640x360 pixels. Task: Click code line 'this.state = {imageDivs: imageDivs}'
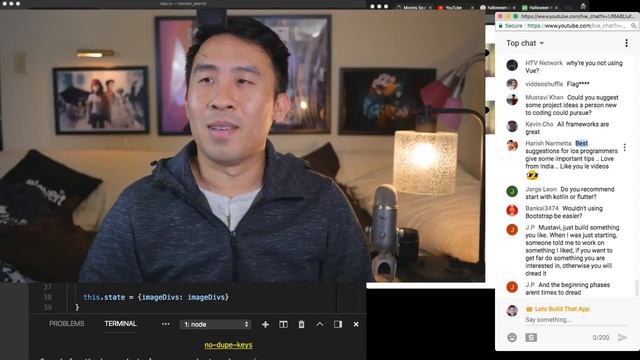tap(156, 298)
